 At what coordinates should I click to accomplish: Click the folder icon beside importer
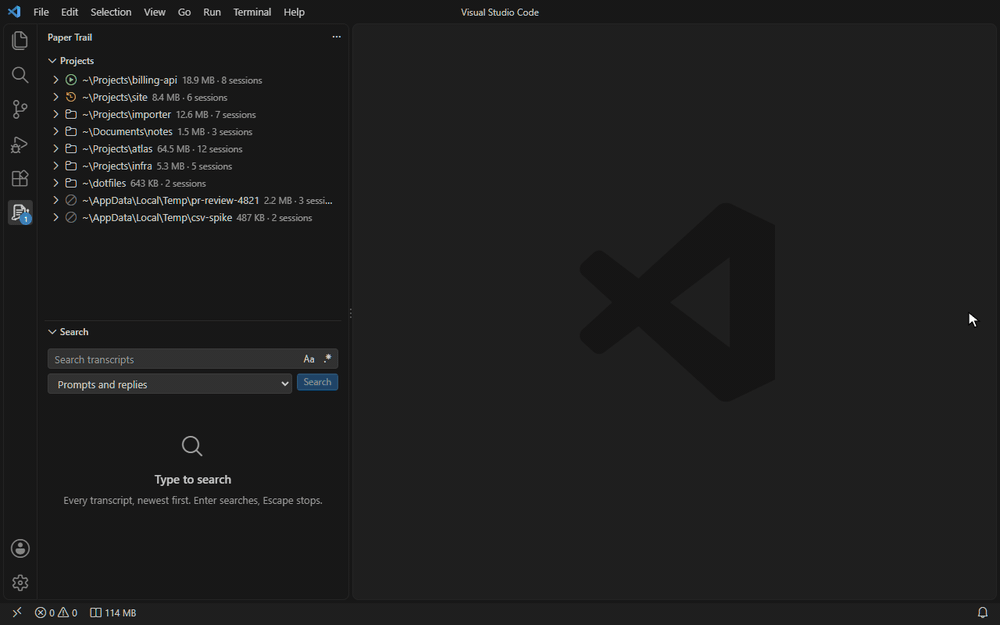pos(71,114)
